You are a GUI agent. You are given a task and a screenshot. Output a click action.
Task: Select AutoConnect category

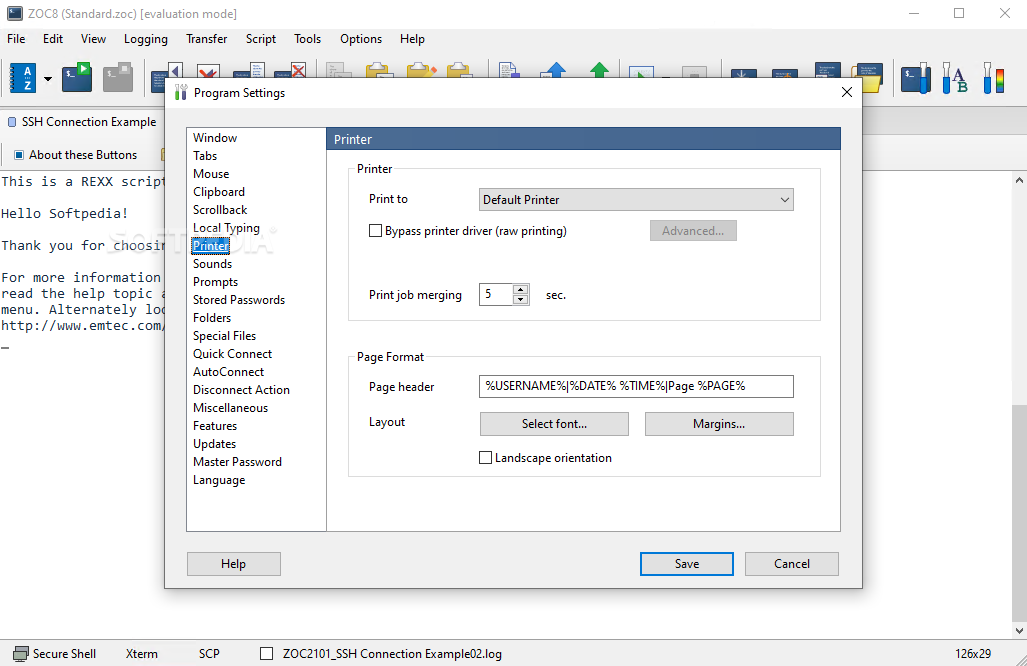[x=228, y=372]
